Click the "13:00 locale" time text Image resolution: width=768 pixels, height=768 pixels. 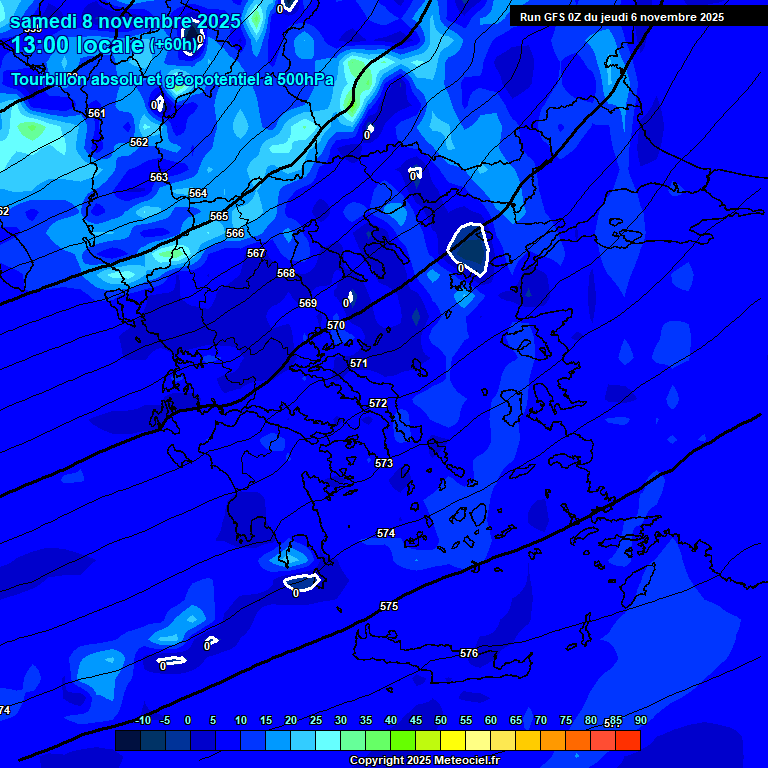click(x=78, y=45)
